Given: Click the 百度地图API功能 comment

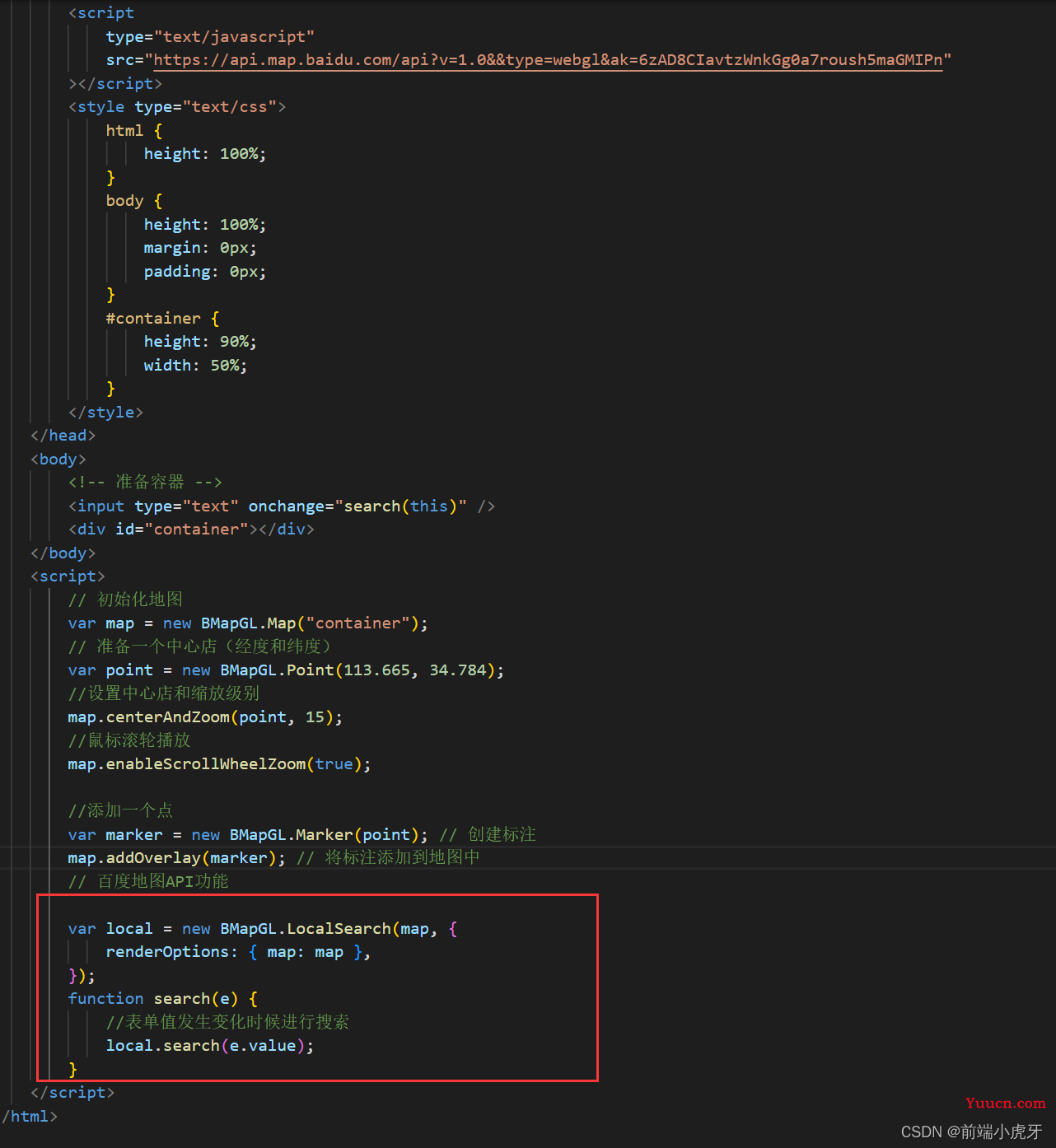Looking at the screenshot, I should click(x=148, y=882).
